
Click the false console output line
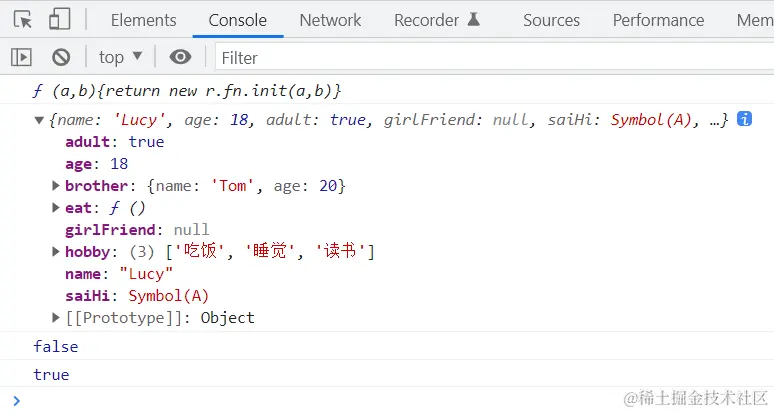55,346
